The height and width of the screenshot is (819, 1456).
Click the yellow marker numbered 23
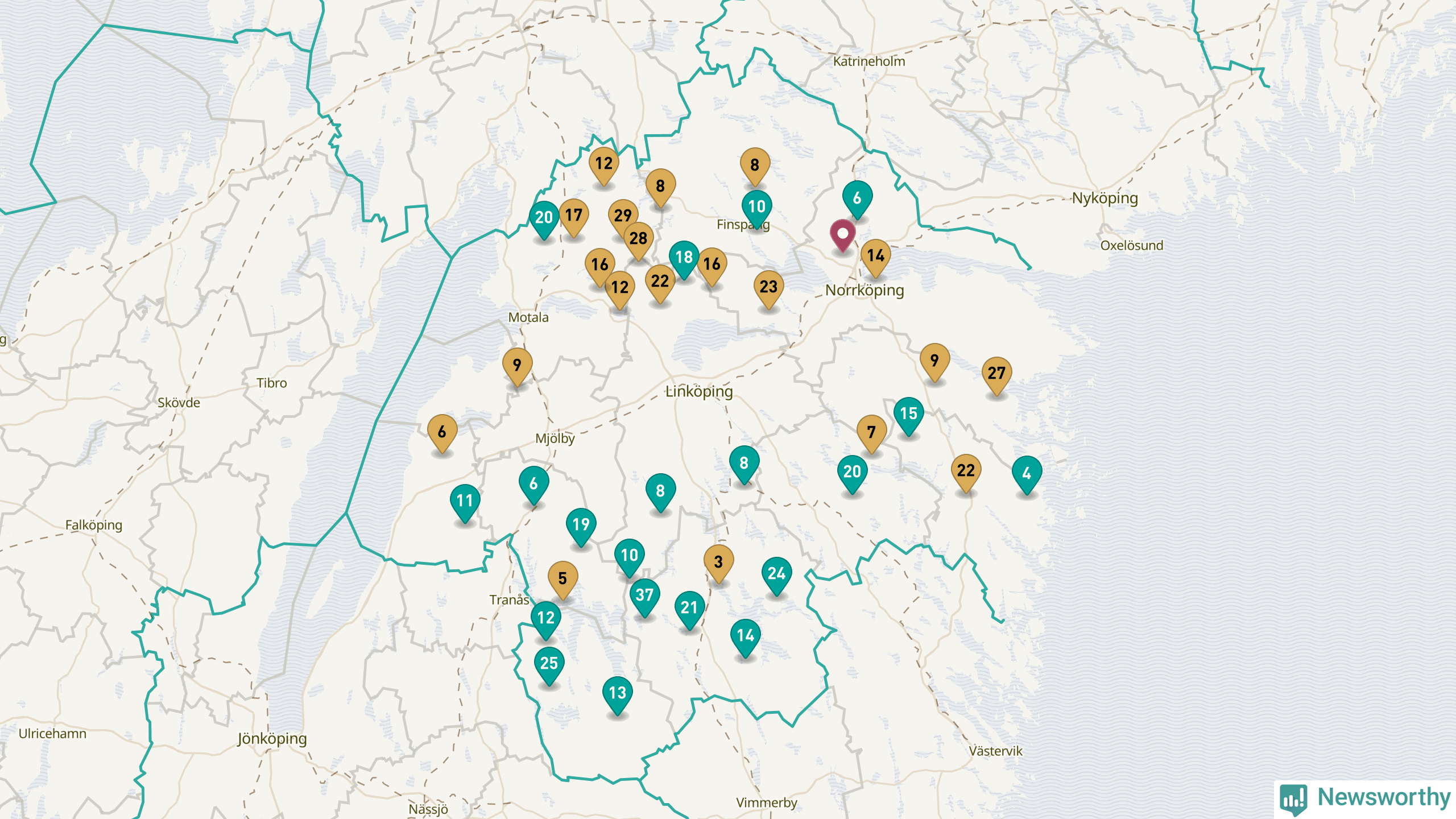(768, 287)
